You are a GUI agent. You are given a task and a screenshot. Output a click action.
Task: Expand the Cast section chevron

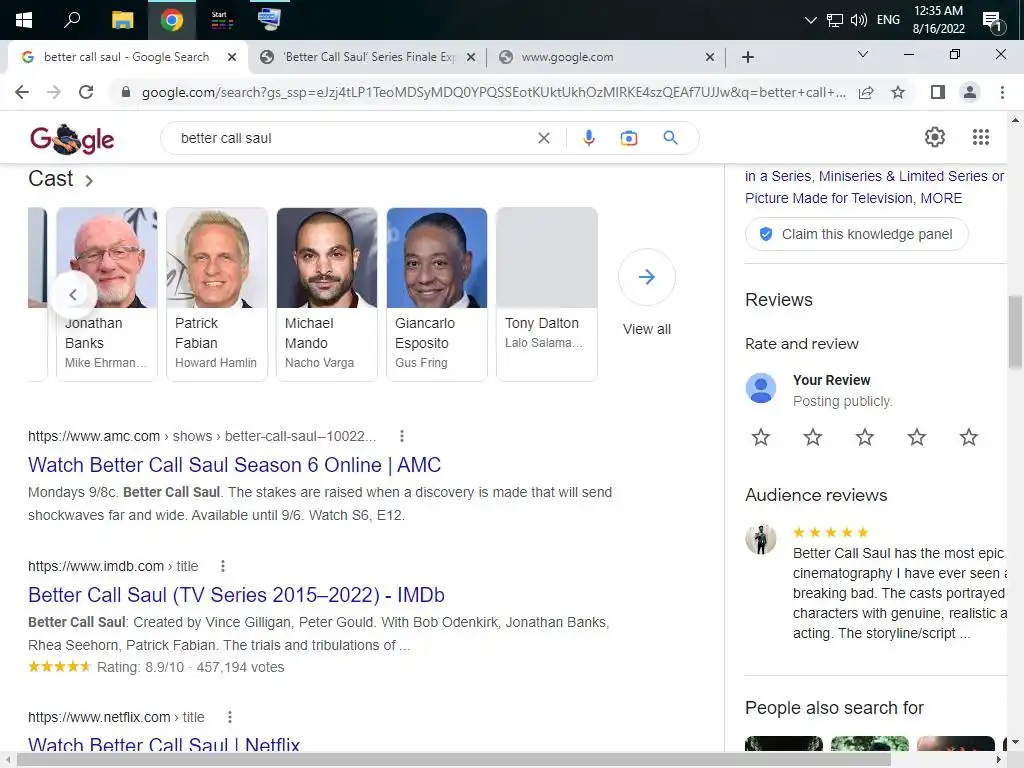pos(89,180)
